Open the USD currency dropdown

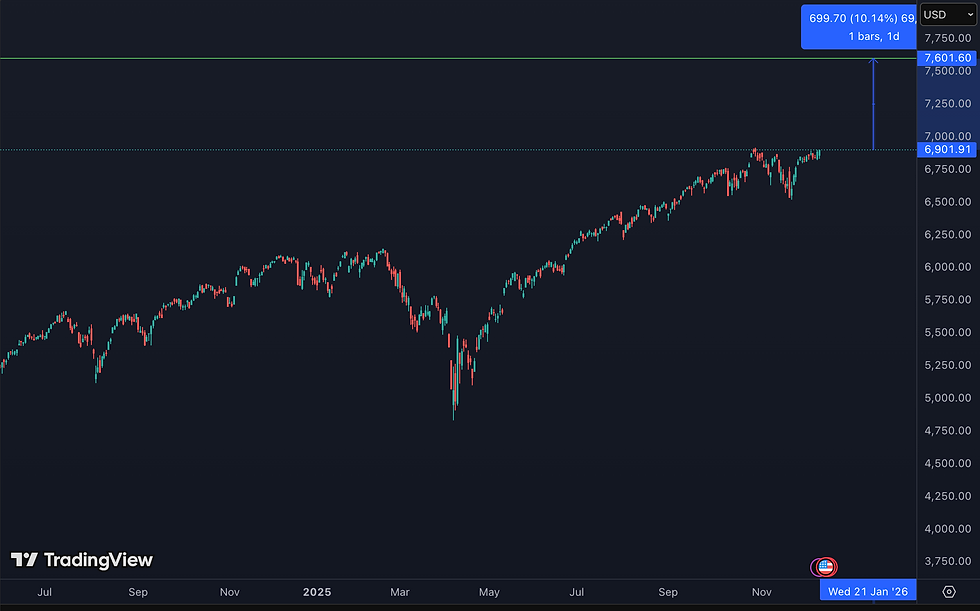tap(948, 14)
